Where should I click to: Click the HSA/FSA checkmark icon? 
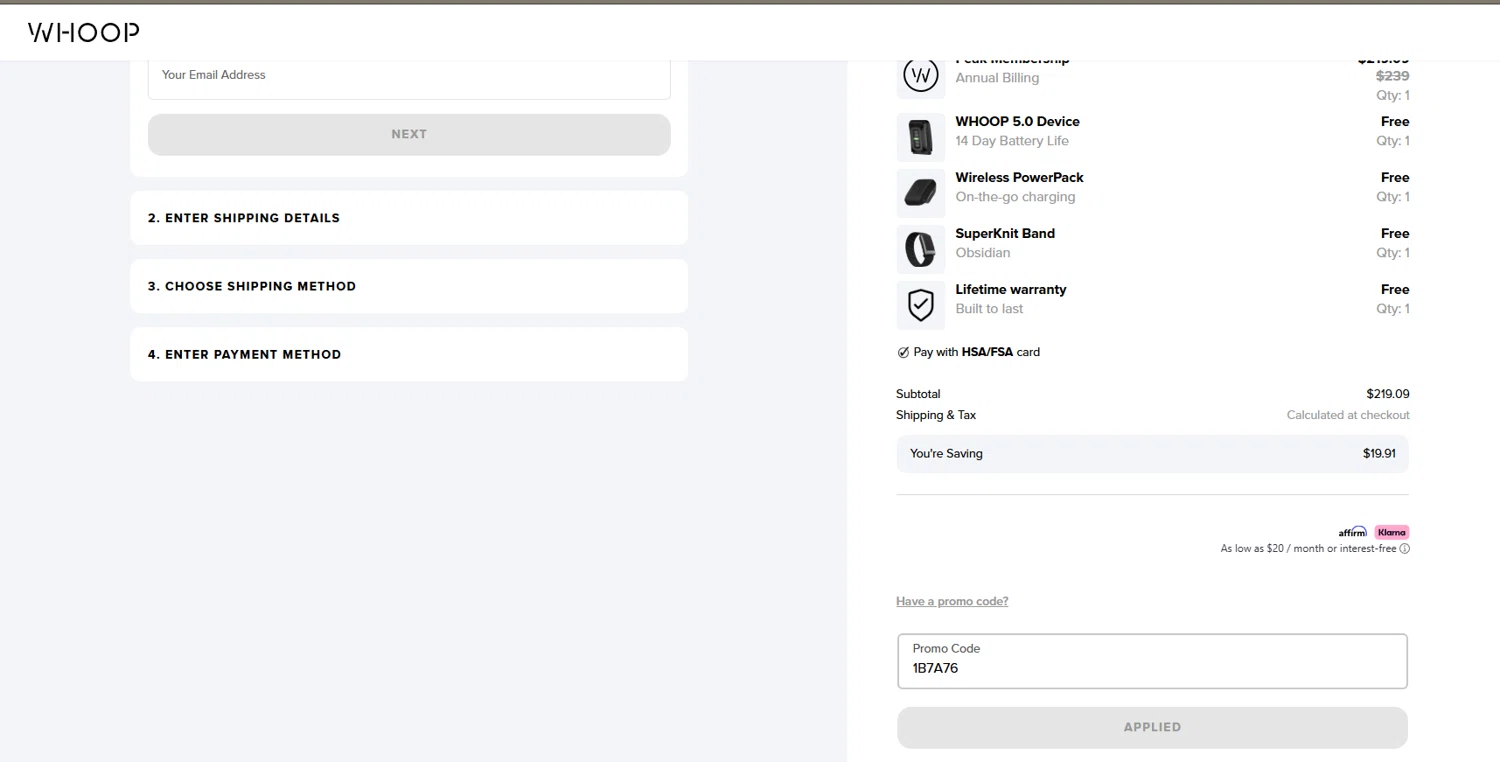tap(903, 352)
